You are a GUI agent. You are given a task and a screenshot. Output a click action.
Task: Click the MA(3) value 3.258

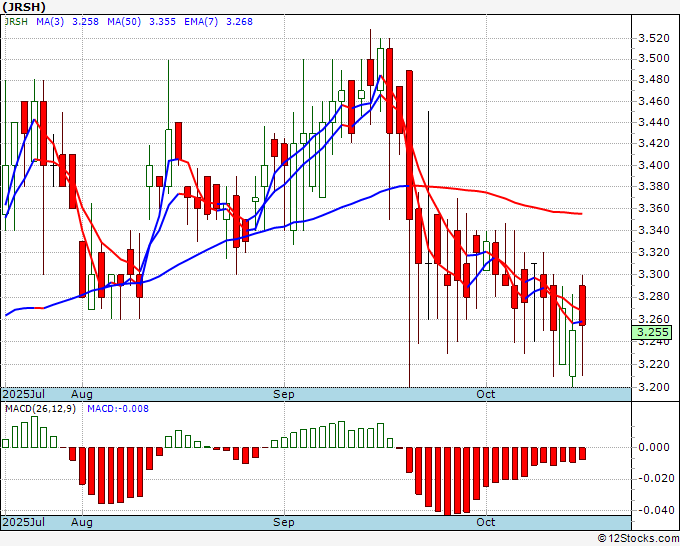[85, 22]
